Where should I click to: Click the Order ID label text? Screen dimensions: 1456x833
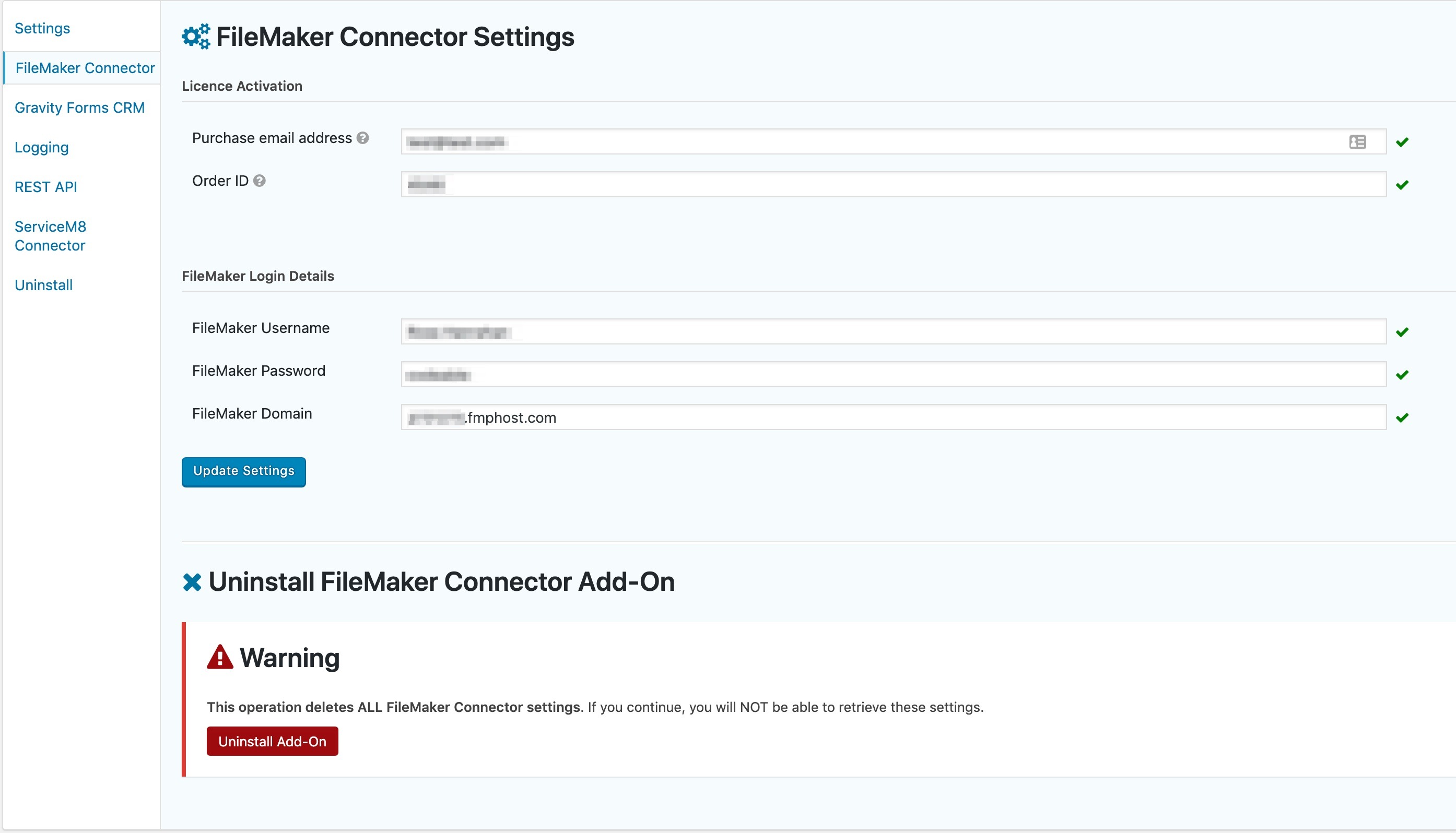220,181
